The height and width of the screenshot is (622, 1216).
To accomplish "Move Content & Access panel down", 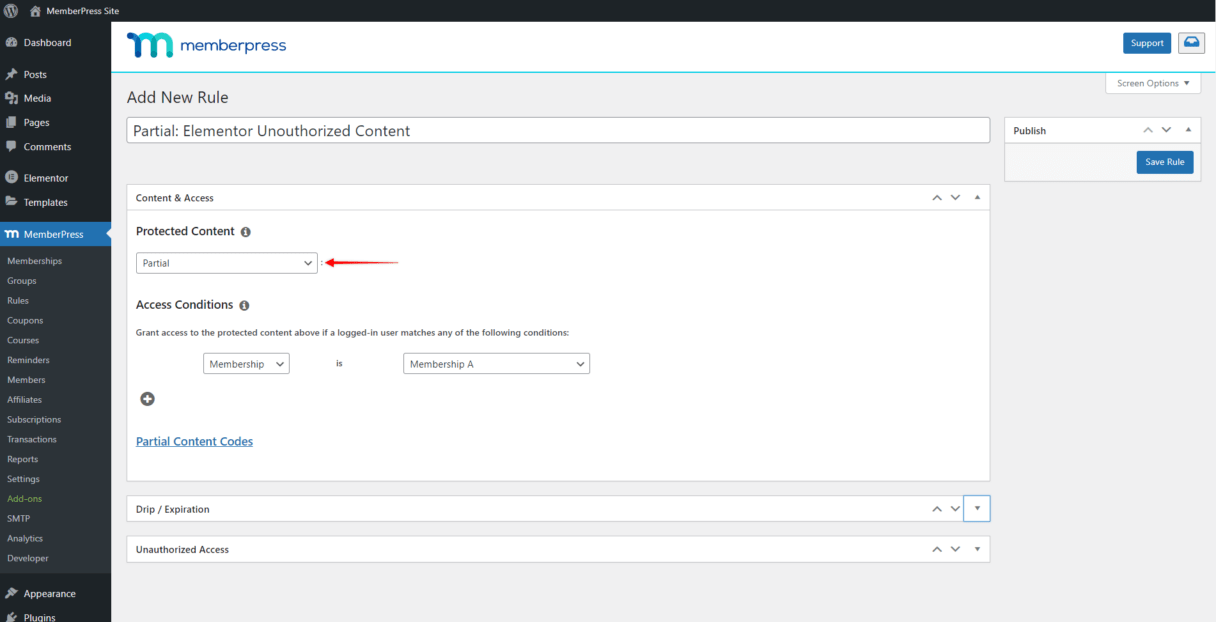I will [x=955, y=198].
